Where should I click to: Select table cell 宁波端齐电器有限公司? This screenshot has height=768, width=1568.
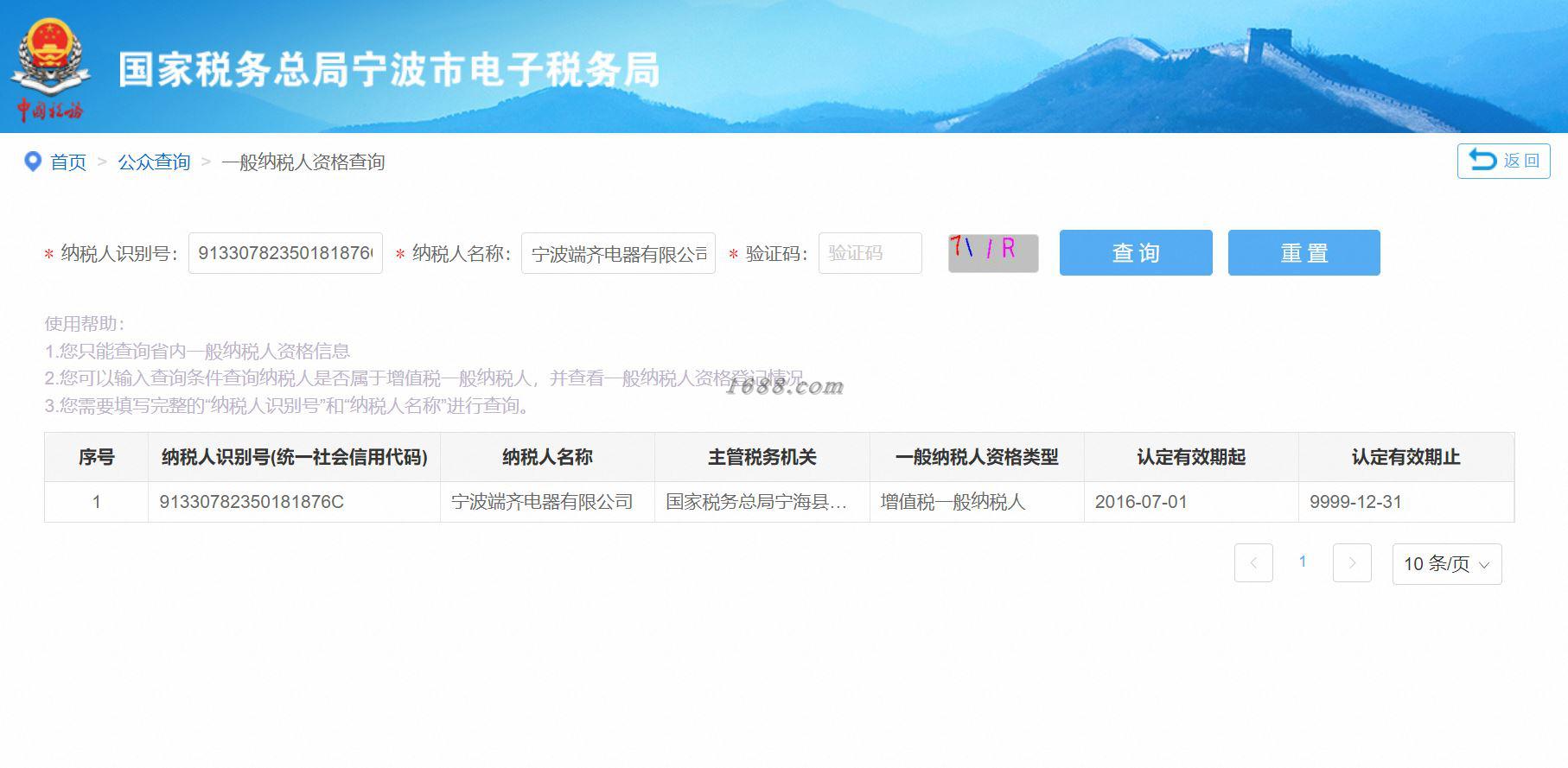pyautogui.click(x=547, y=502)
